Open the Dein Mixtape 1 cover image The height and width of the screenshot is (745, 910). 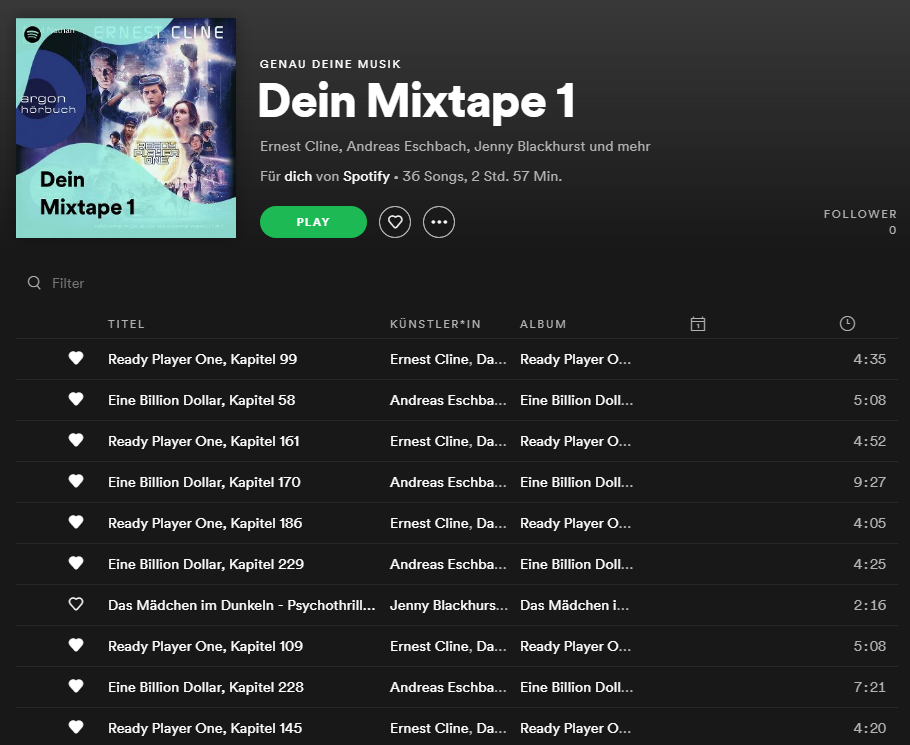(126, 128)
